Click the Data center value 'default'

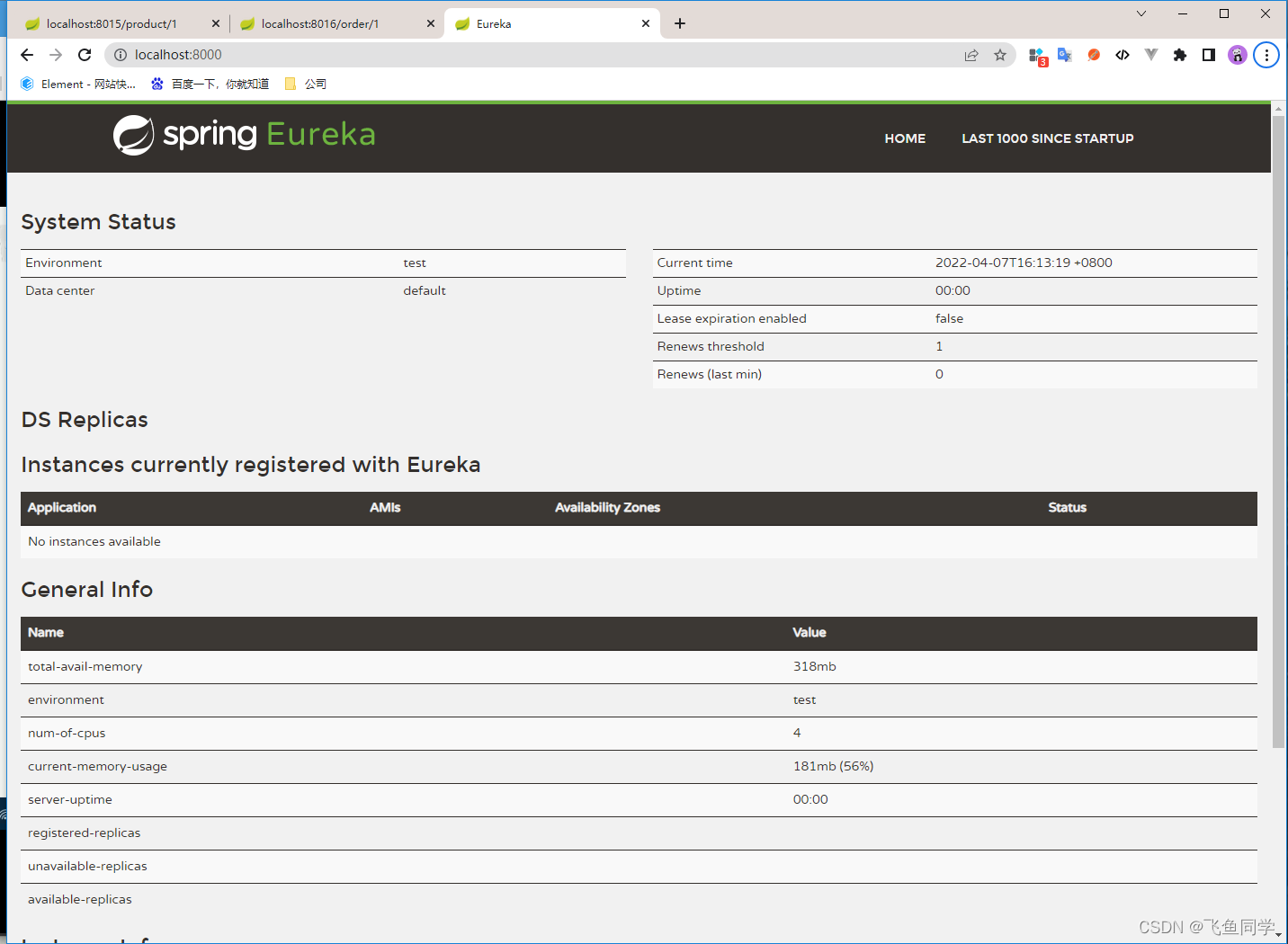coord(425,290)
